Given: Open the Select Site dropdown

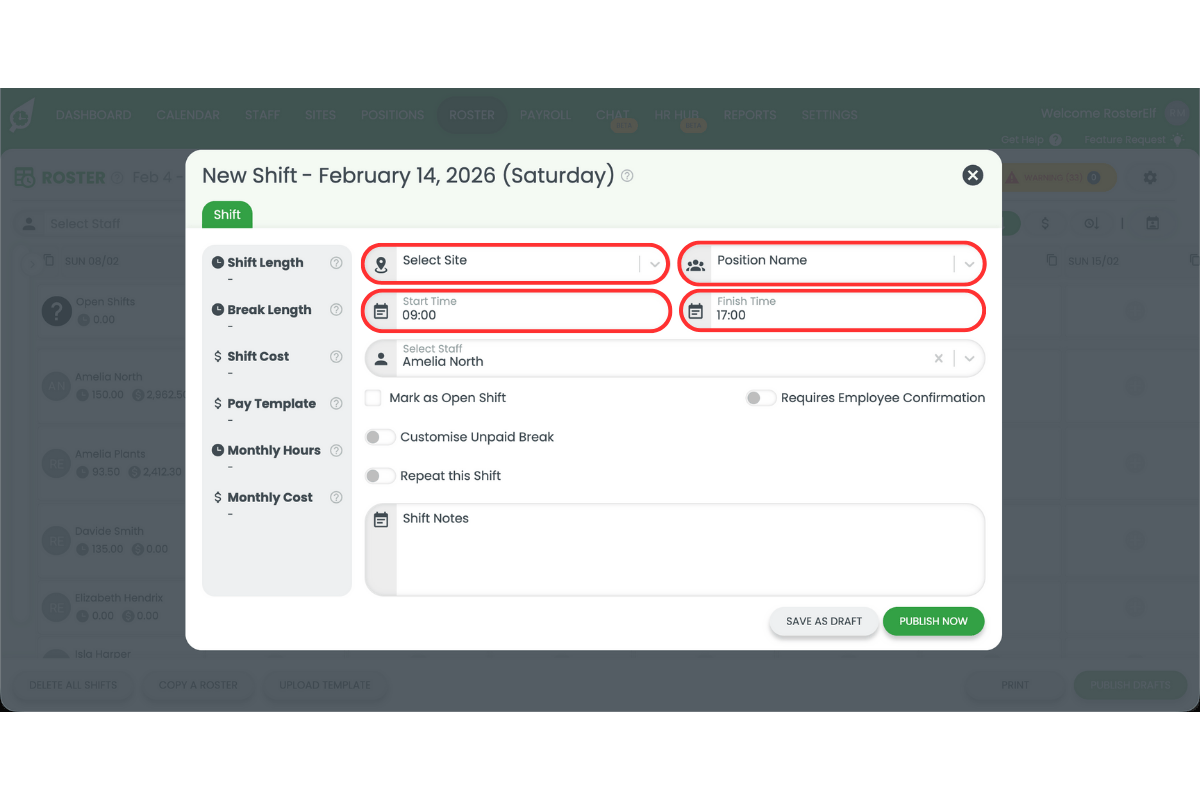Looking at the screenshot, I should [x=654, y=265].
